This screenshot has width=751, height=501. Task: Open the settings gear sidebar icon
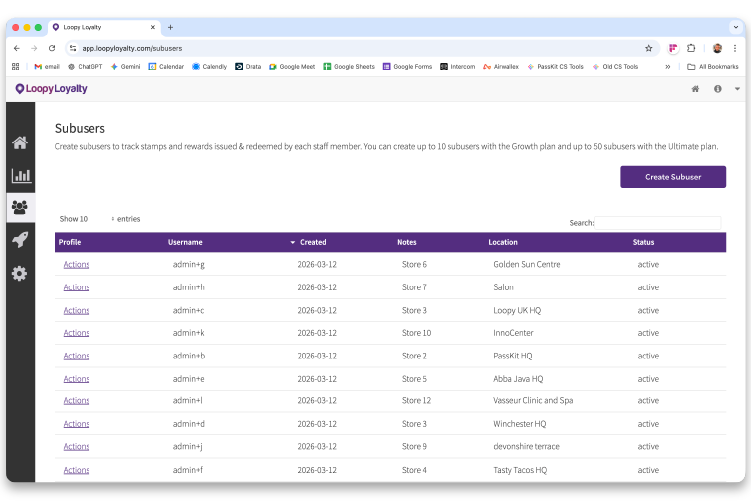coord(20,273)
